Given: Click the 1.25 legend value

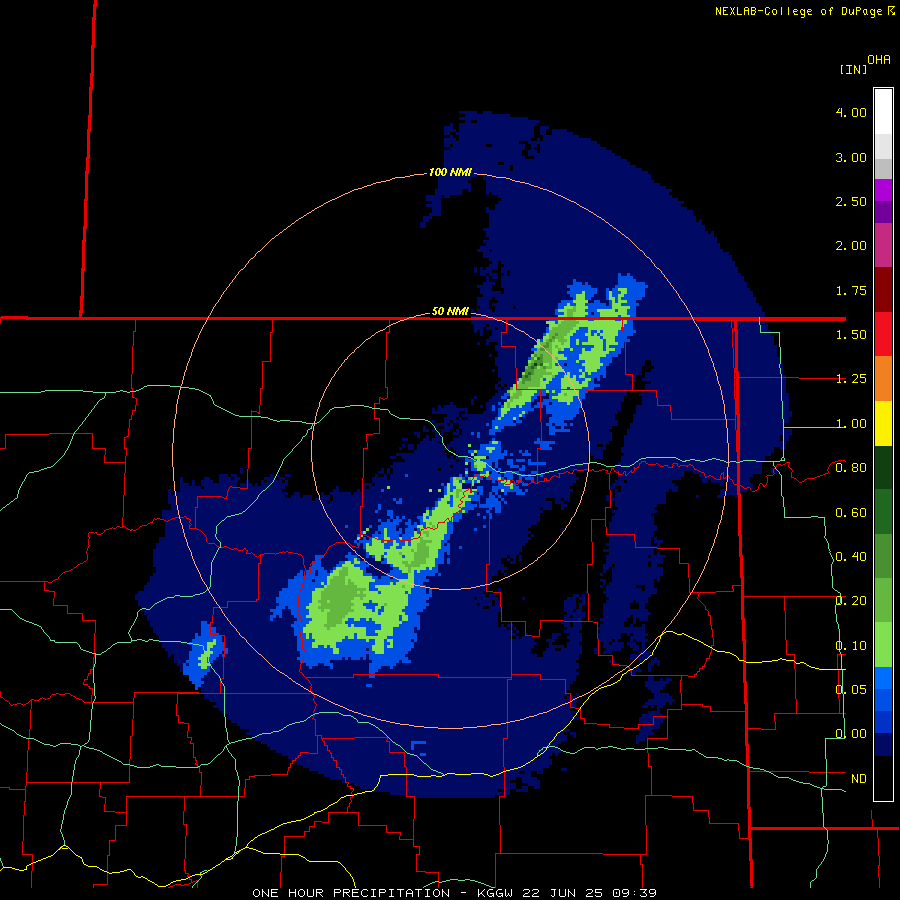Looking at the screenshot, I should tap(851, 379).
